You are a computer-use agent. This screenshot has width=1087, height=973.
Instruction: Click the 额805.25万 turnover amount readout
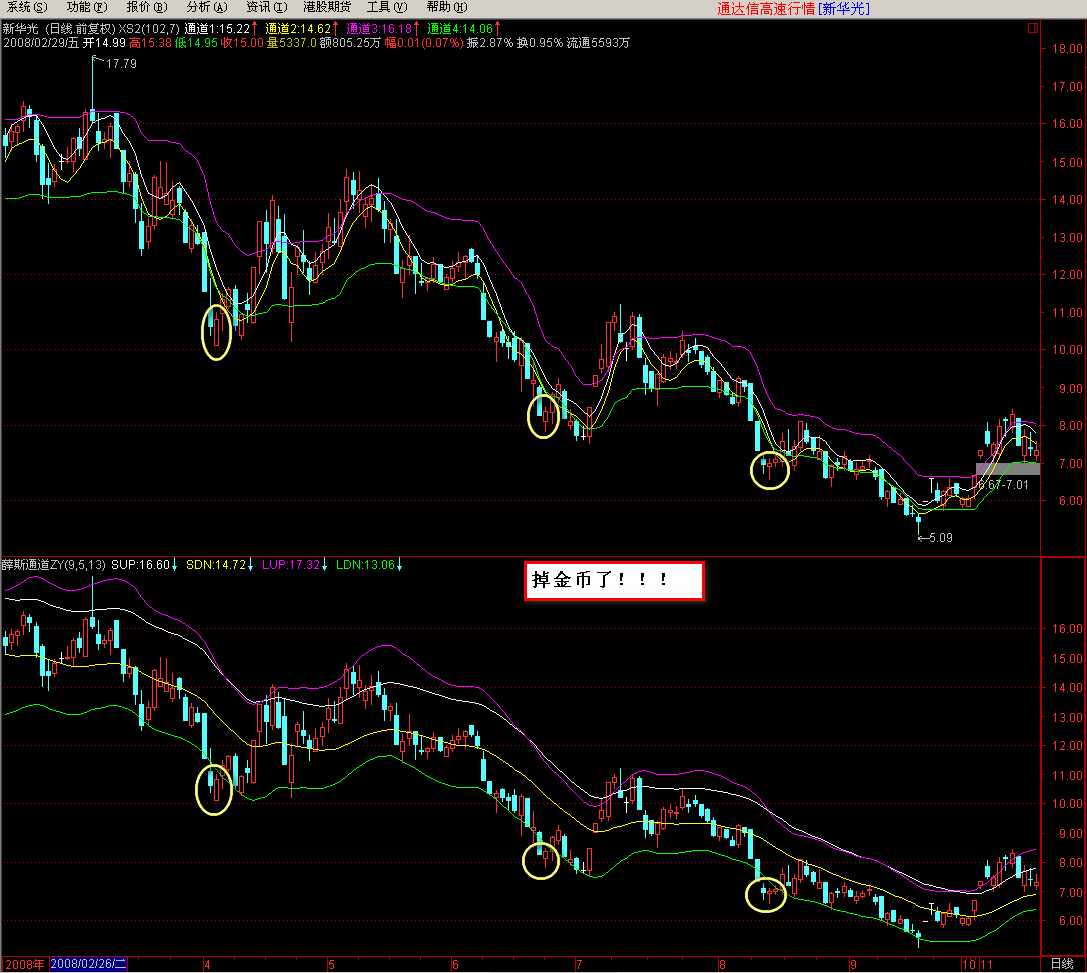350,43
